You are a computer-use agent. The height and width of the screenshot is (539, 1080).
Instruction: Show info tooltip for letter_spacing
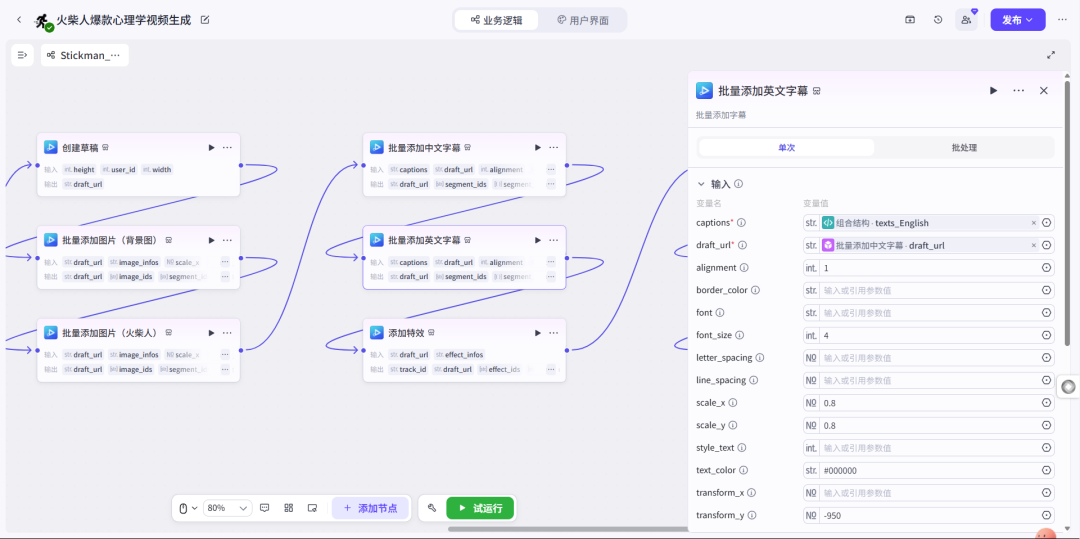[760, 358]
